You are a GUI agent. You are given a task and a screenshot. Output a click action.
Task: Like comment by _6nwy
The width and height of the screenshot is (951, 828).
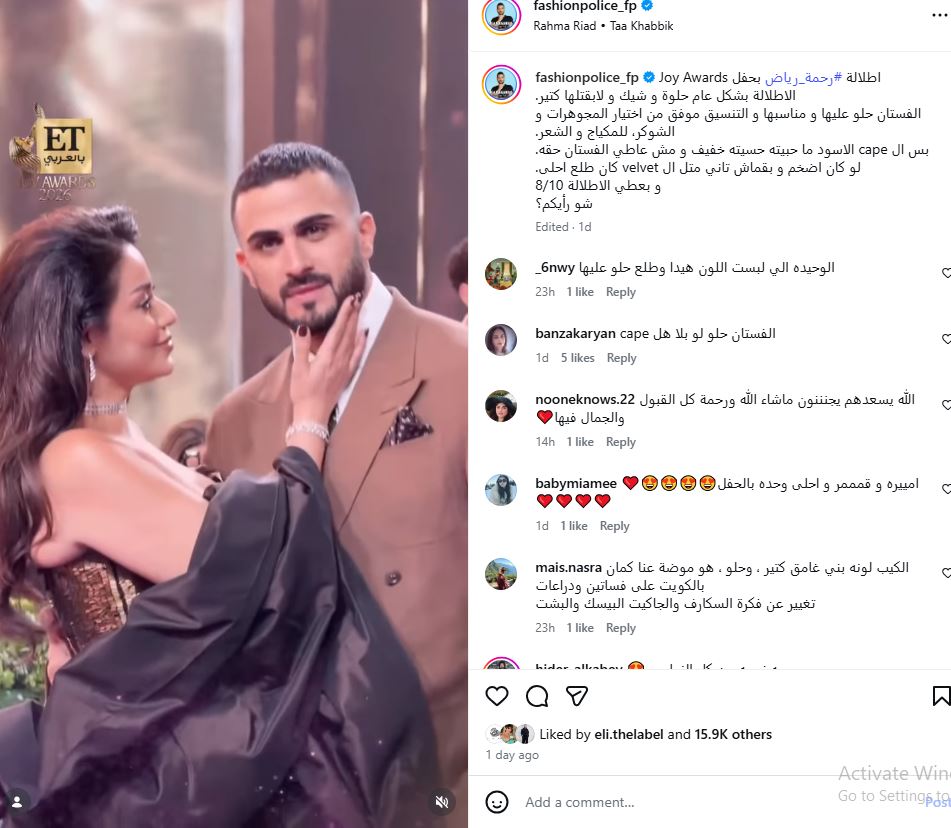click(x=946, y=272)
